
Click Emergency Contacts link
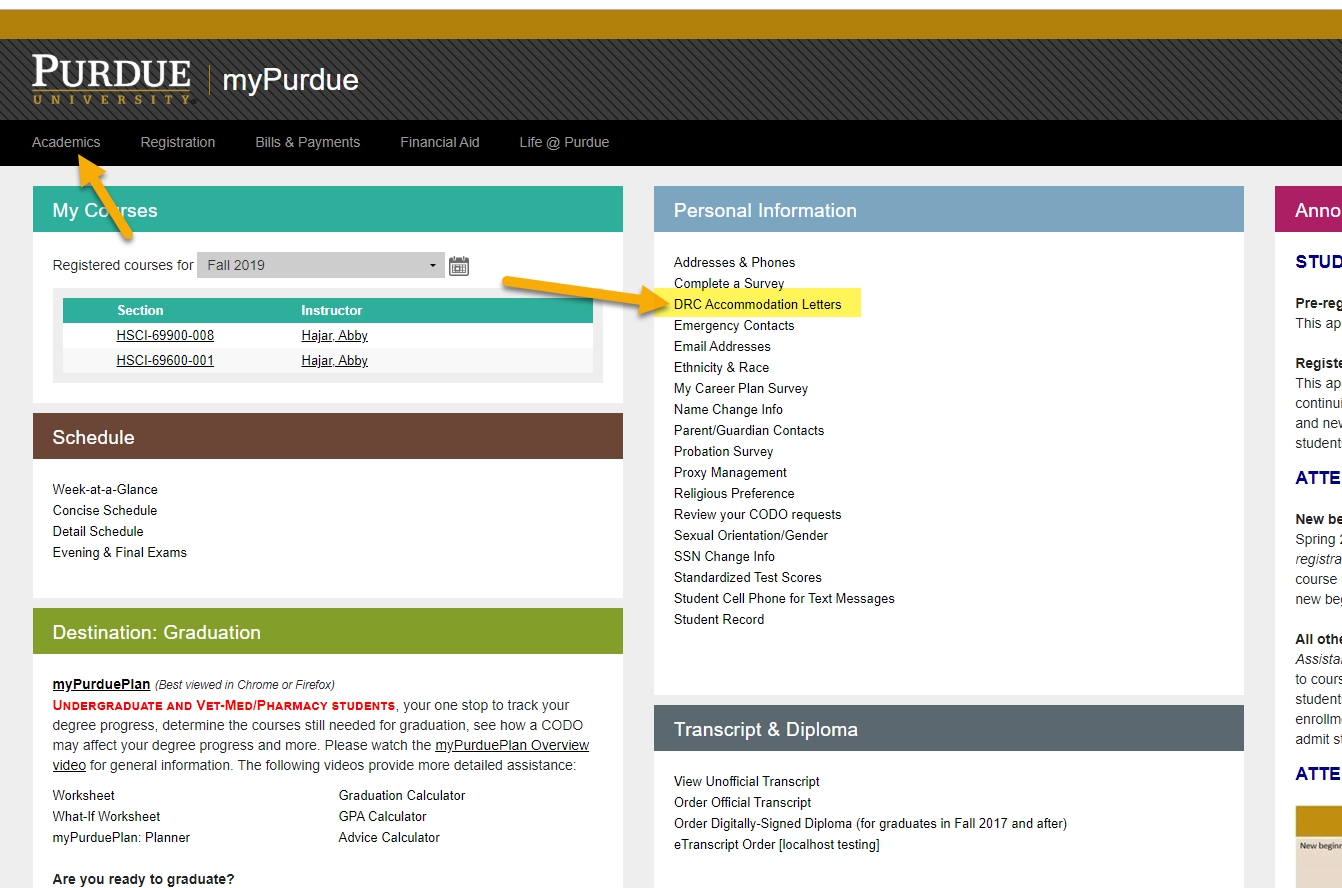coord(733,326)
